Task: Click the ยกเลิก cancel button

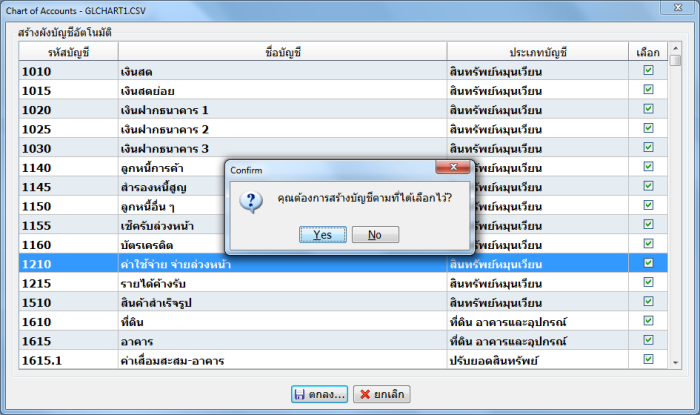Action: coord(380,394)
